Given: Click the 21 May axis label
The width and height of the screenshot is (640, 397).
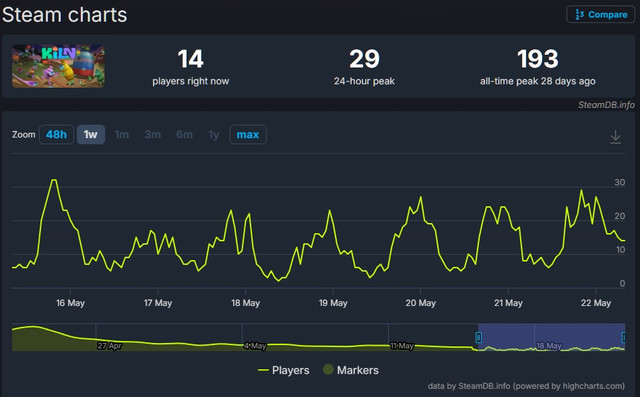Looking at the screenshot, I should pyautogui.click(x=508, y=303).
